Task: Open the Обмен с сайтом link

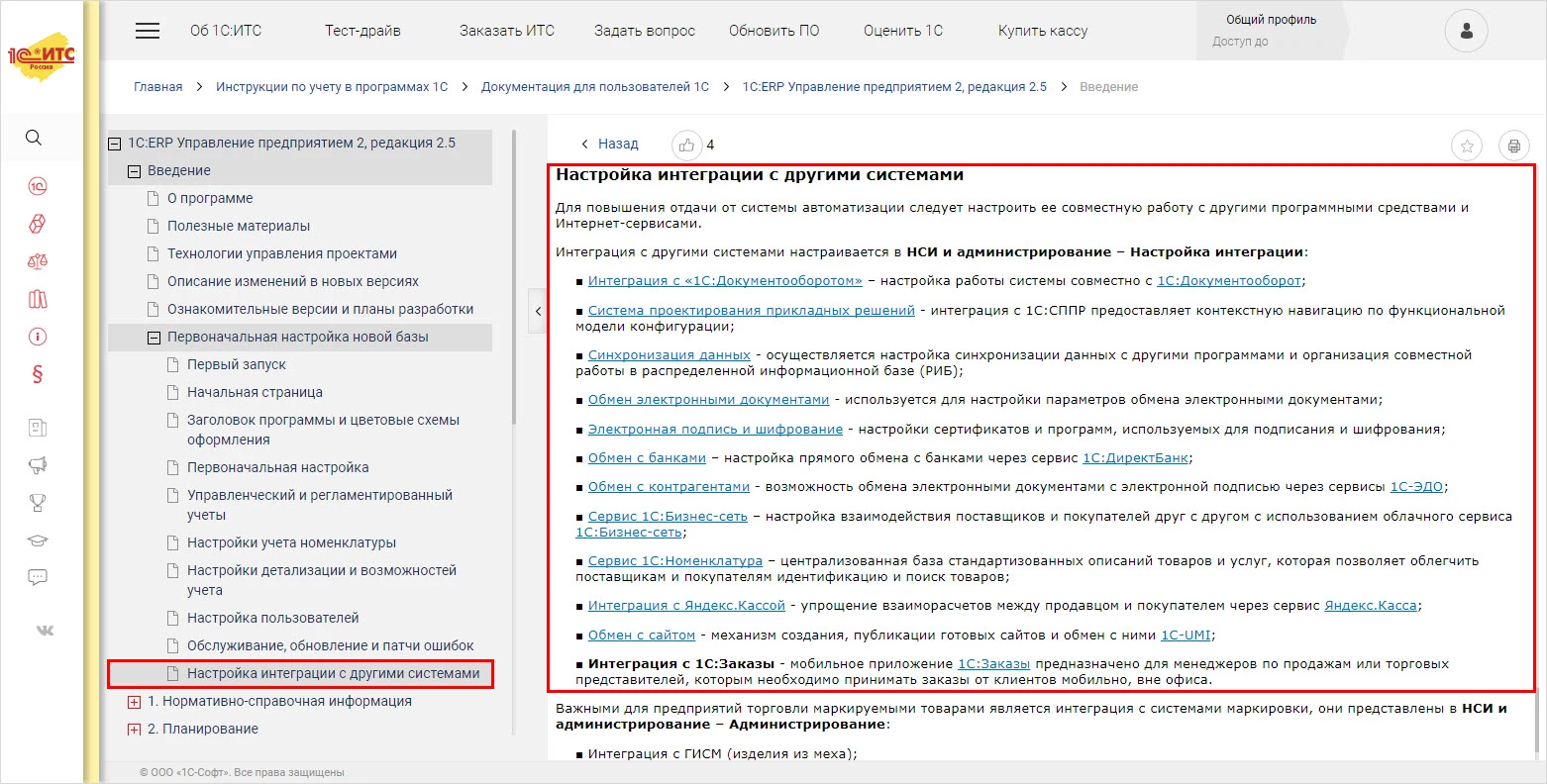Action: point(642,636)
